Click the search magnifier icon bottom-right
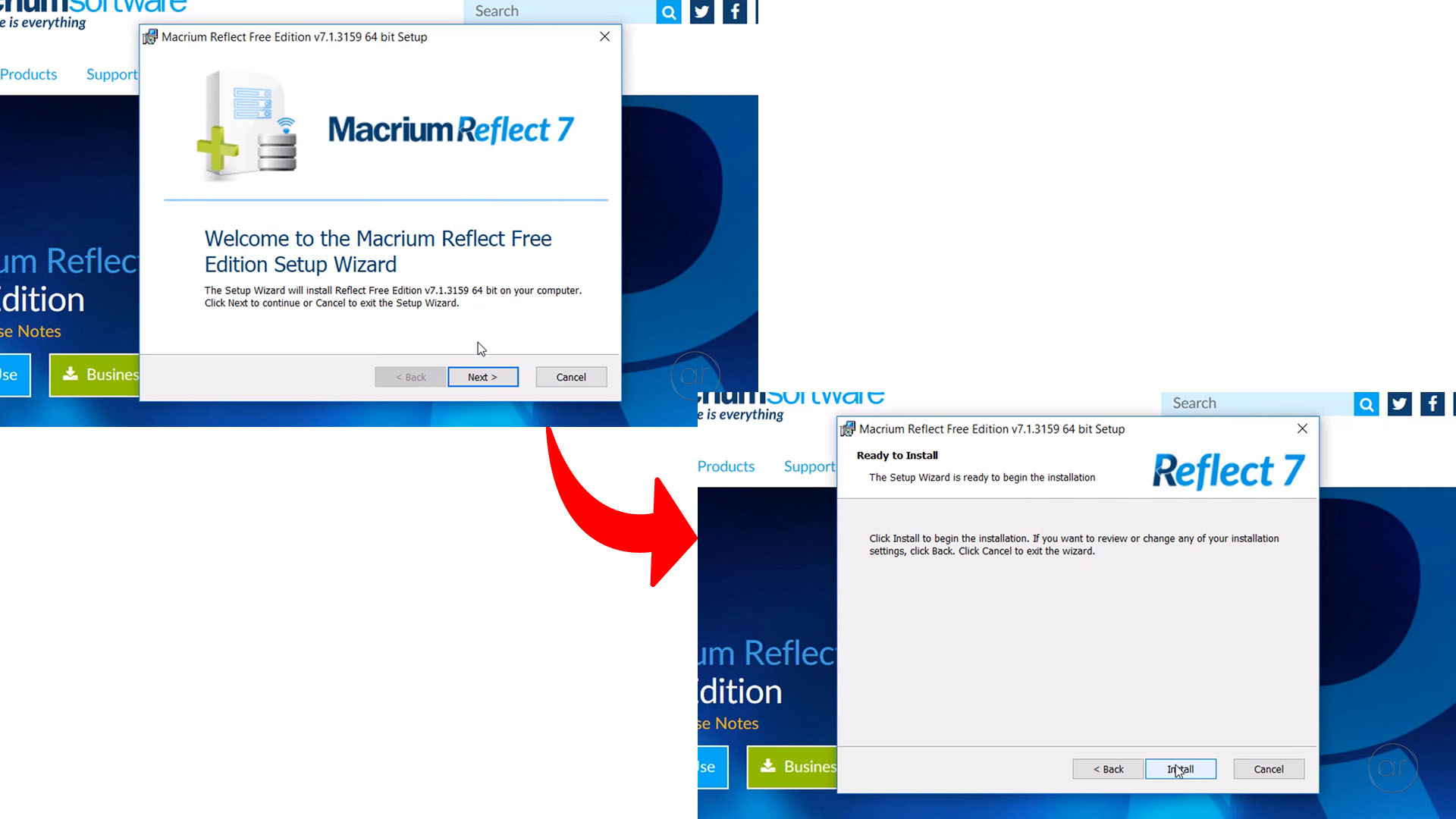Image resolution: width=1456 pixels, height=819 pixels. [1365, 403]
